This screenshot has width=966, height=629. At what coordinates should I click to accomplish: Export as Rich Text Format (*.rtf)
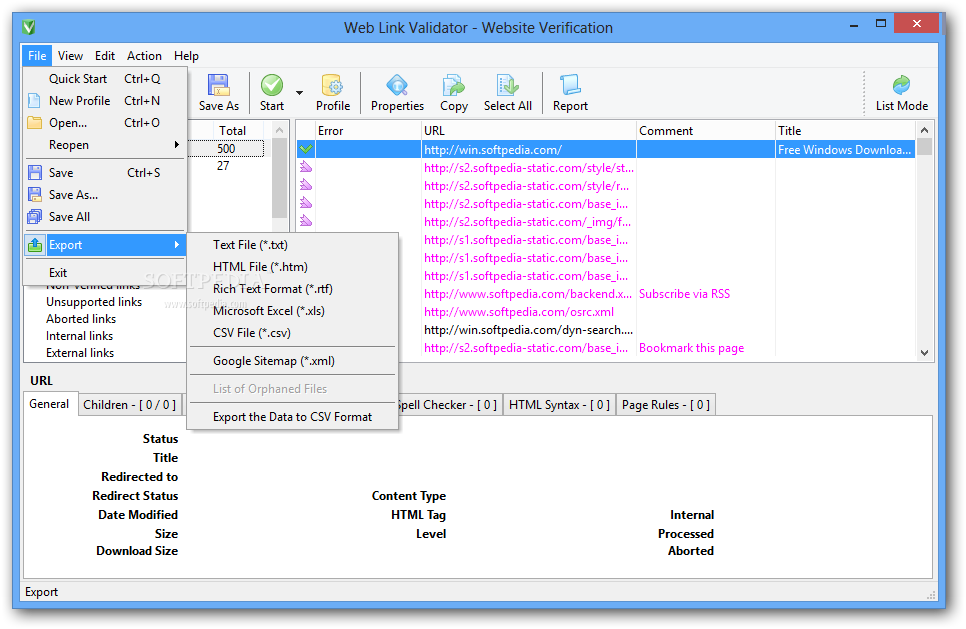click(x=293, y=289)
